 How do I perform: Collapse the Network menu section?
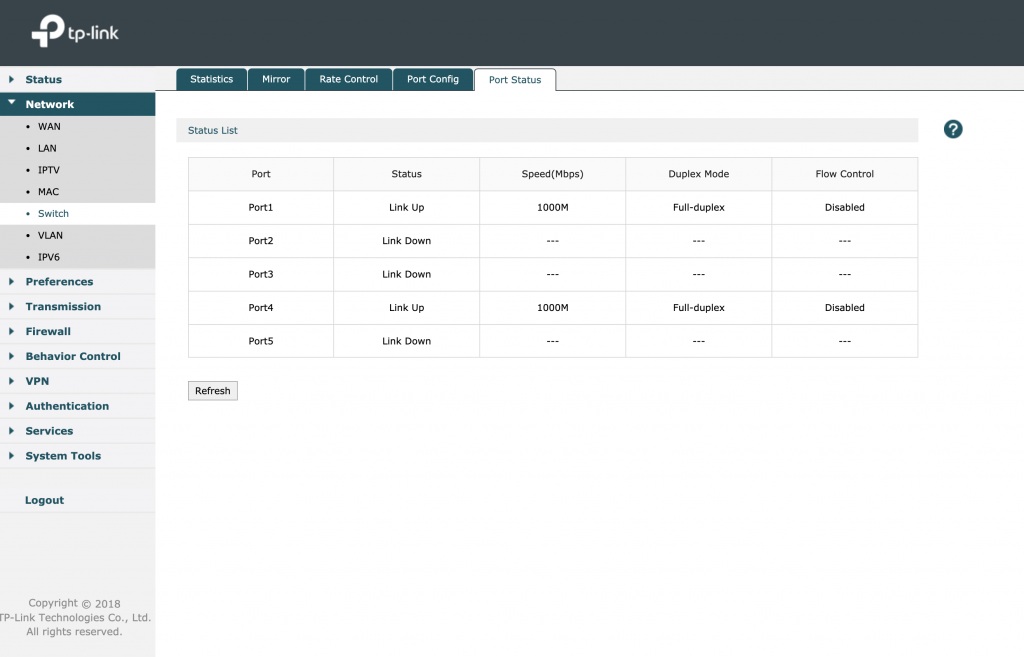(x=49, y=104)
